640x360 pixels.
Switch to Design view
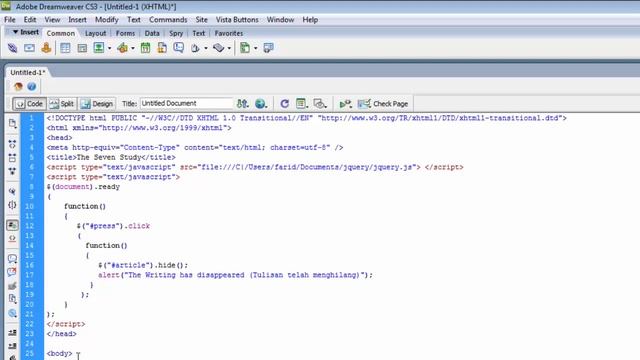[x=97, y=104]
